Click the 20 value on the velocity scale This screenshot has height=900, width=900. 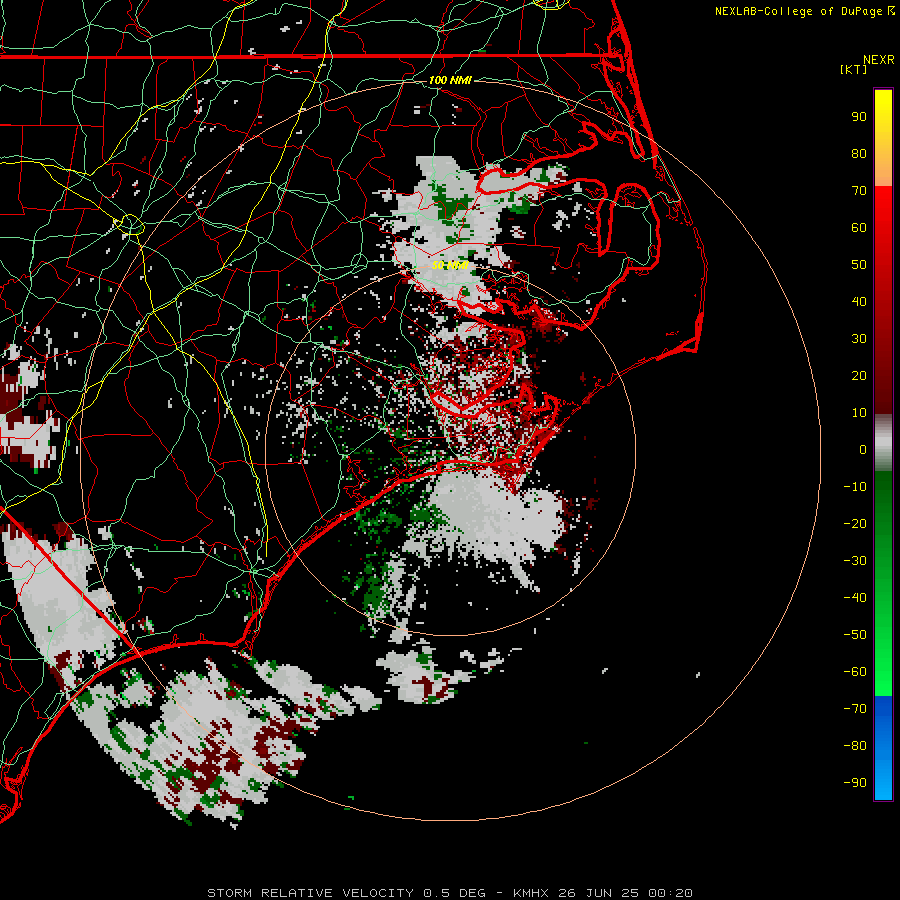pyautogui.click(x=859, y=375)
